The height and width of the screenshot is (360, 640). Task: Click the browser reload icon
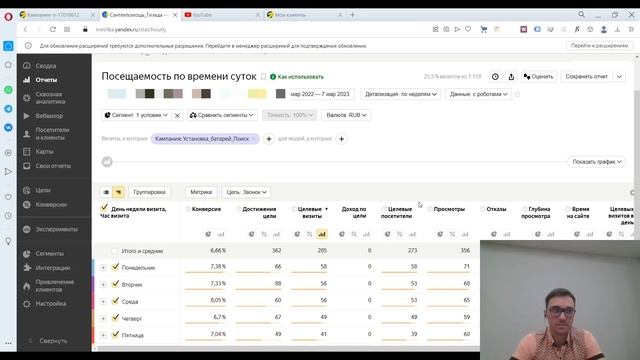[x=53, y=29]
